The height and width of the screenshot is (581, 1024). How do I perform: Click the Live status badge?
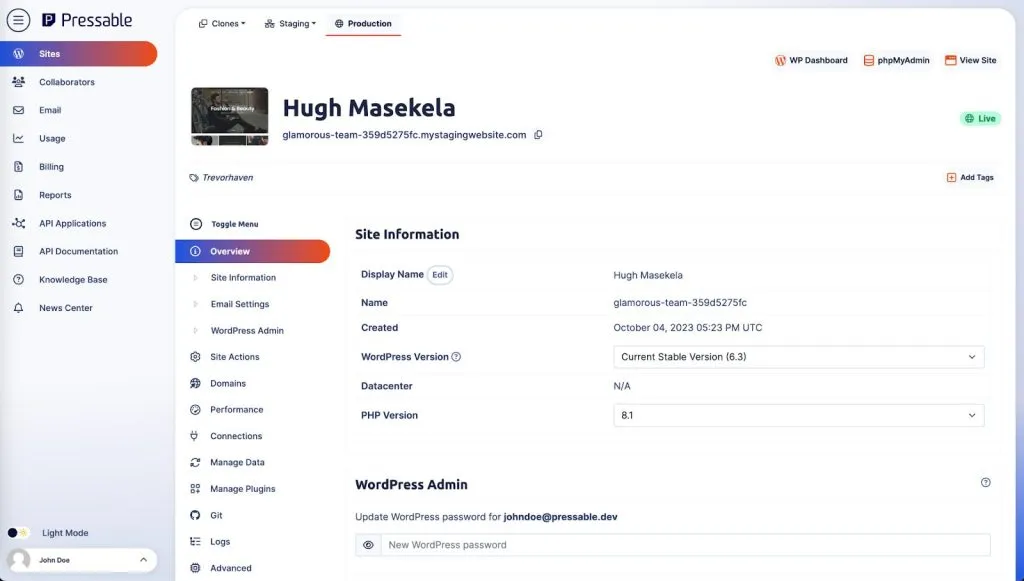click(980, 118)
